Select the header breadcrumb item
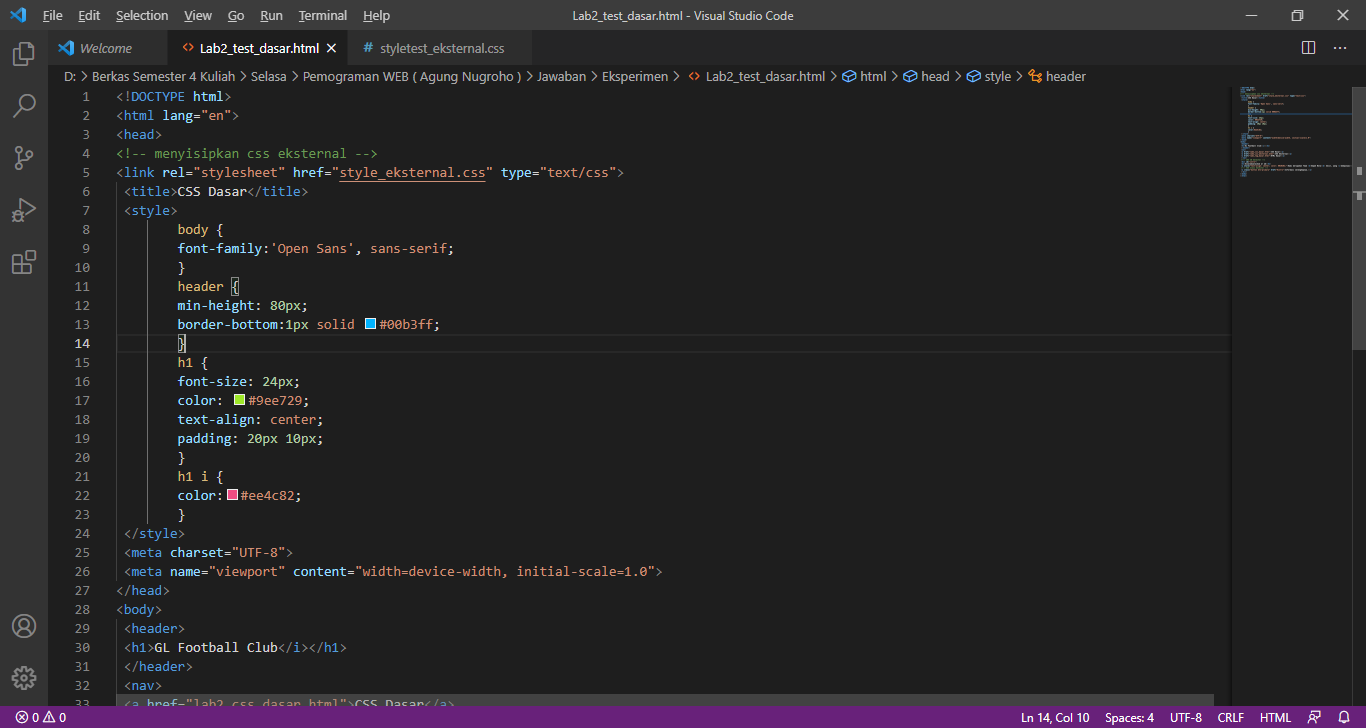The width and height of the screenshot is (1366, 728). pyautogui.click(x=1063, y=76)
